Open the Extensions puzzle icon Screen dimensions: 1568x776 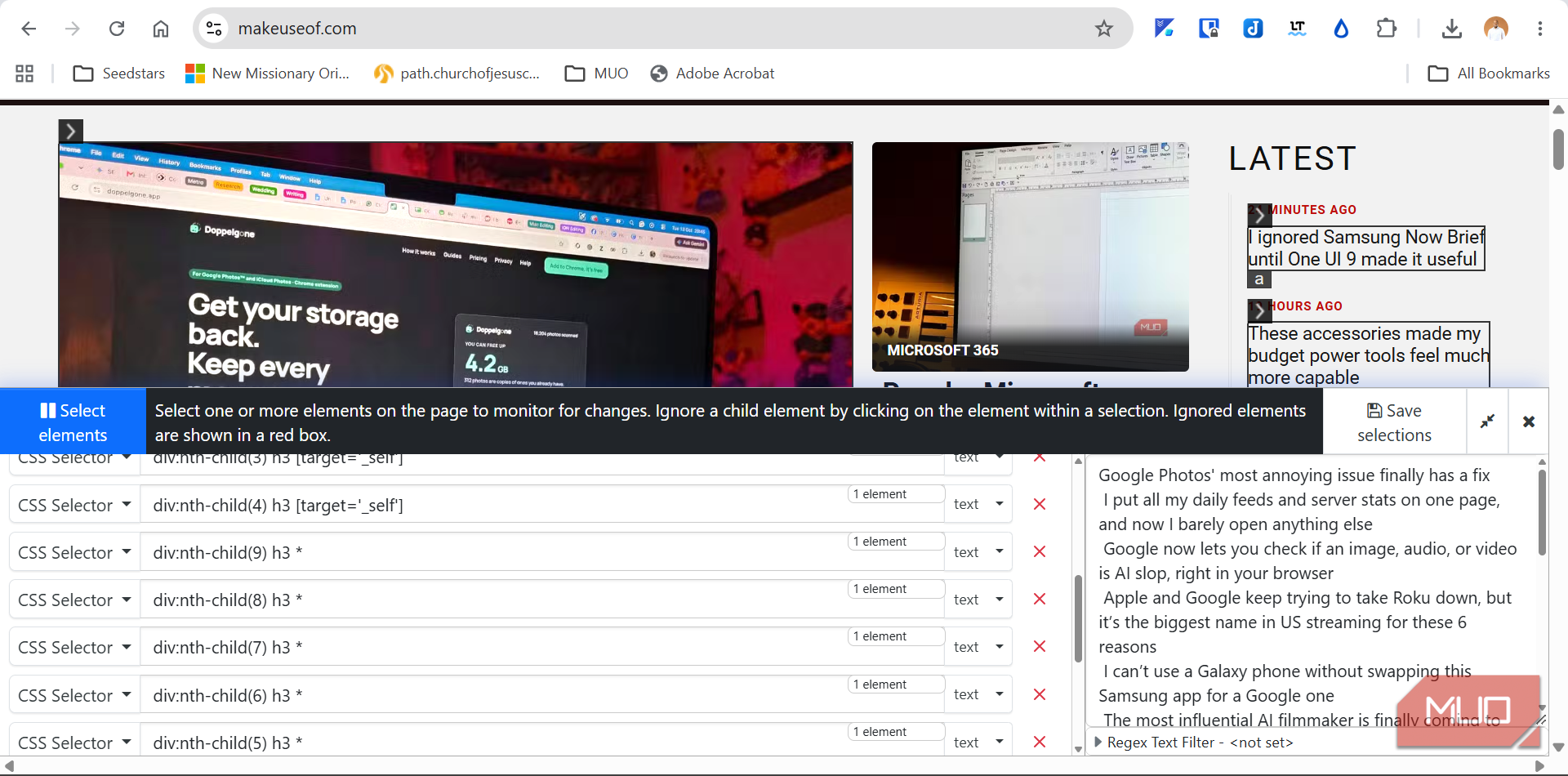tap(1386, 29)
